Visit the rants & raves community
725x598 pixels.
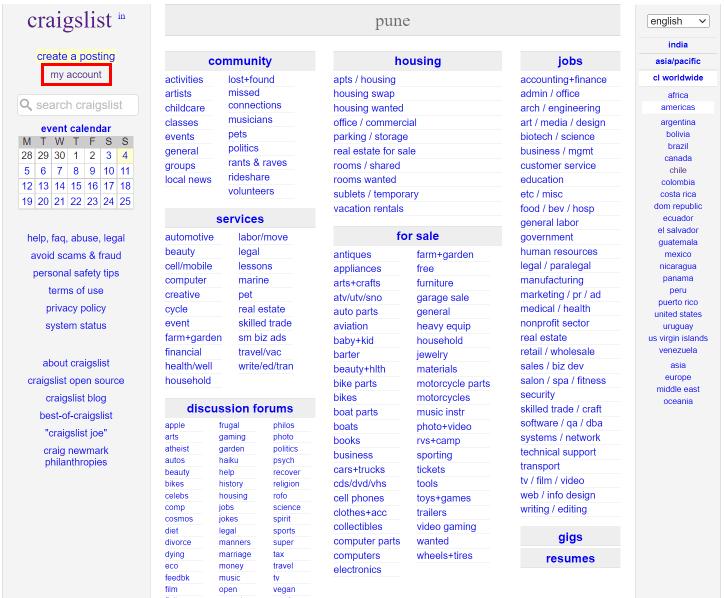[x=258, y=163]
